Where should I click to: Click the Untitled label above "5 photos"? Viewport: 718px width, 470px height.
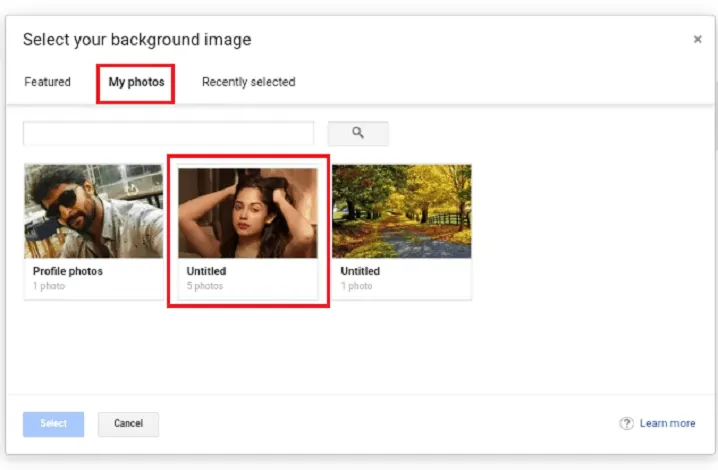click(206, 271)
